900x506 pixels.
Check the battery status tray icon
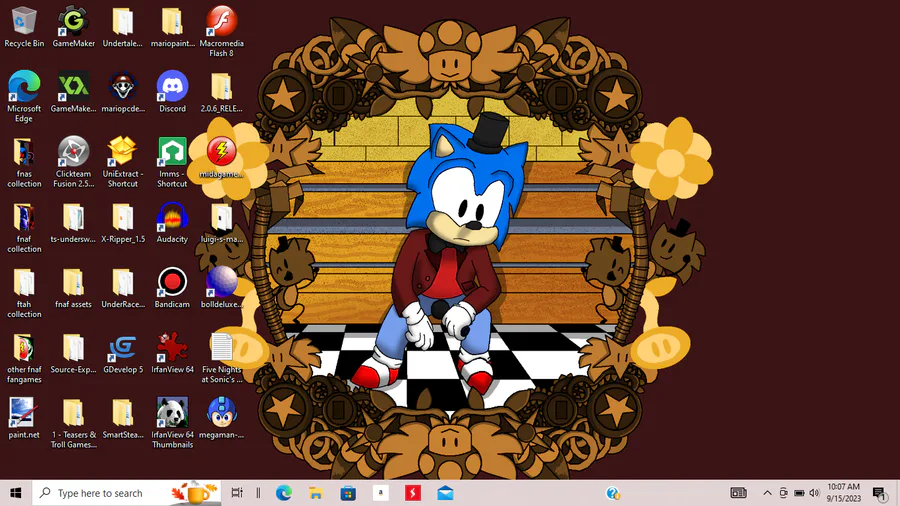[799, 493]
